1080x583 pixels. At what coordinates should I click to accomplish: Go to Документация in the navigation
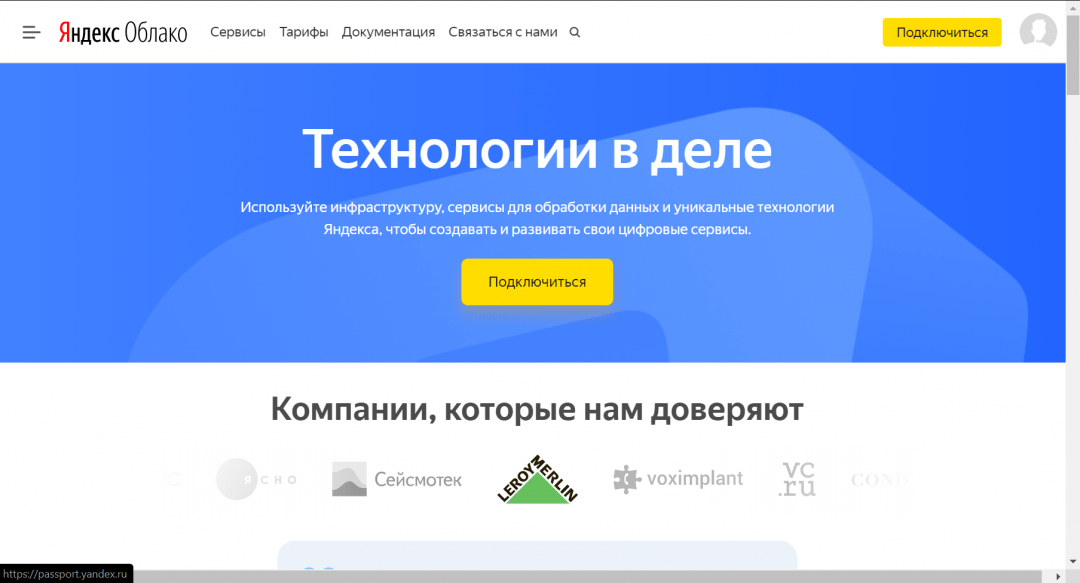click(x=388, y=32)
